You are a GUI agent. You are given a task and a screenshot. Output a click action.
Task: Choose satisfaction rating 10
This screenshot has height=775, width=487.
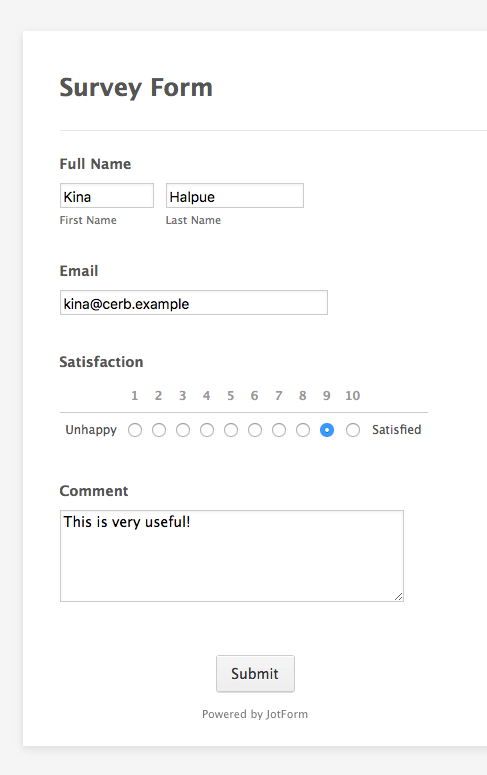click(x=353, y=430)
